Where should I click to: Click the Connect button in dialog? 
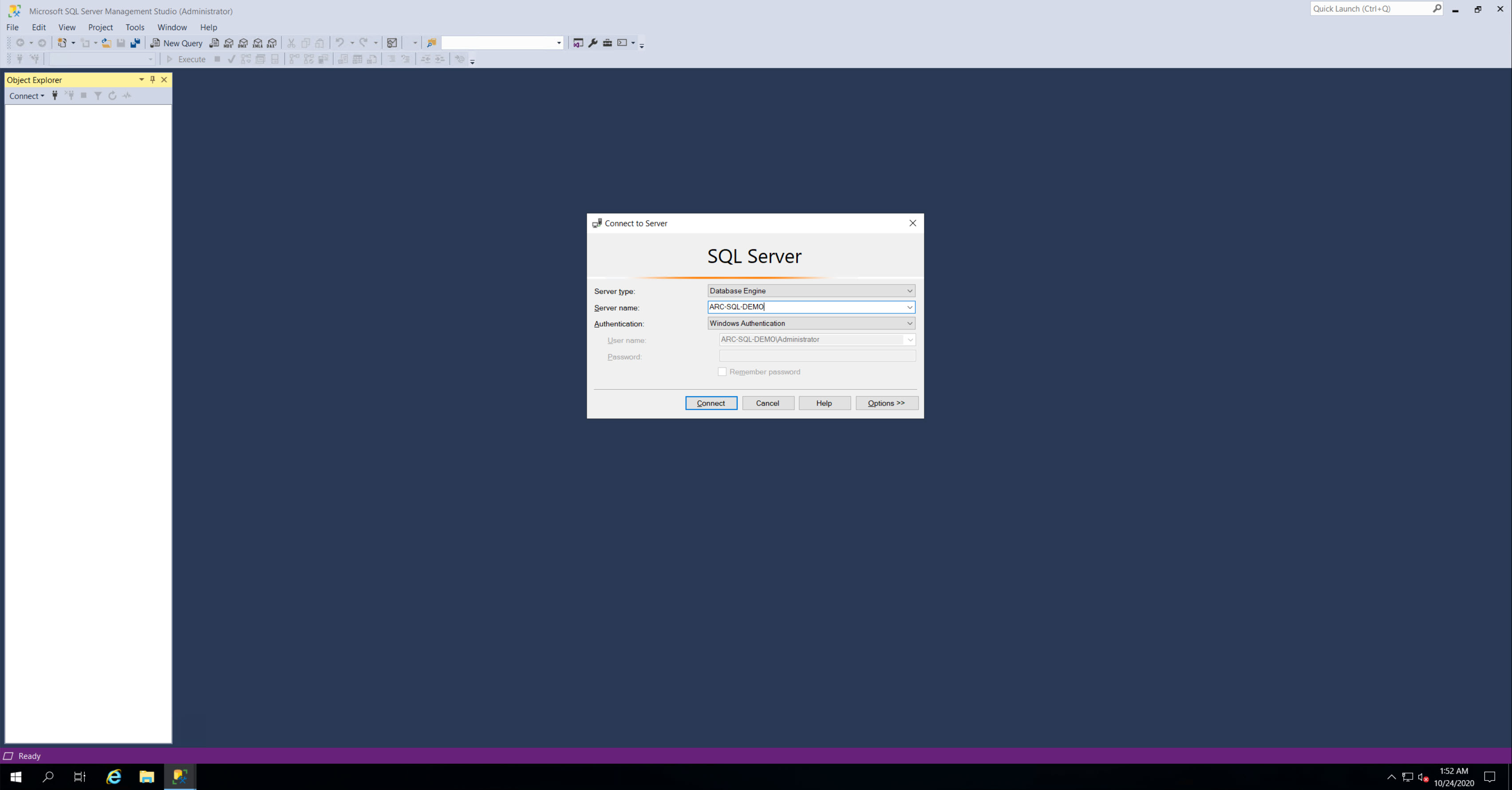(x=711, y=403)
